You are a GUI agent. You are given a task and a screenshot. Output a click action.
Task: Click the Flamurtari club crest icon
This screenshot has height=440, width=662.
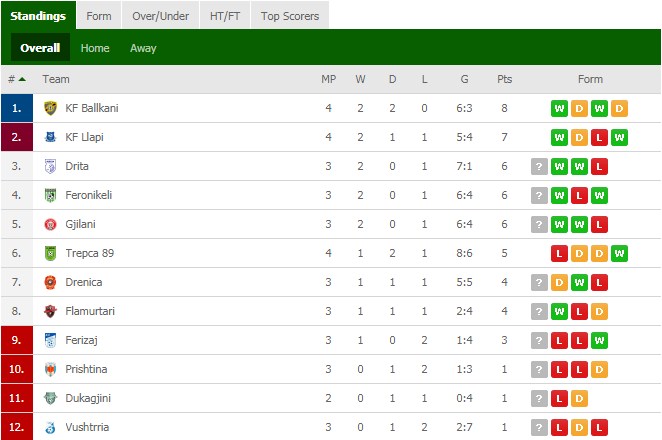tap(50, 311)
